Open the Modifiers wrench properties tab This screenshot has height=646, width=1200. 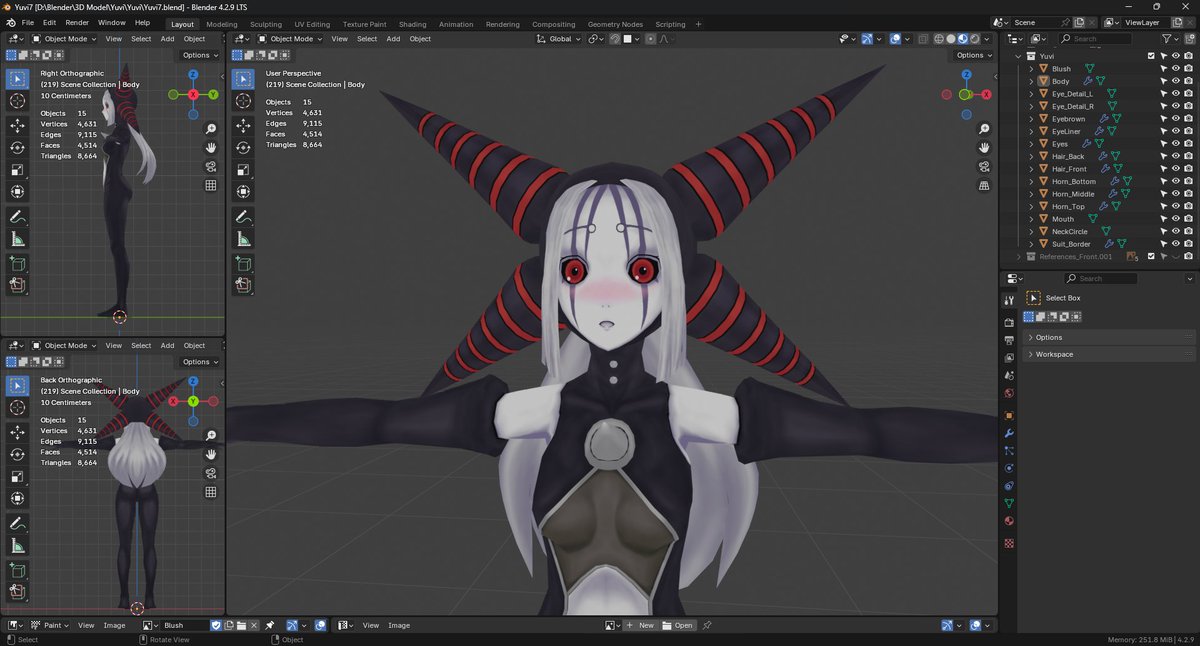1009,433
